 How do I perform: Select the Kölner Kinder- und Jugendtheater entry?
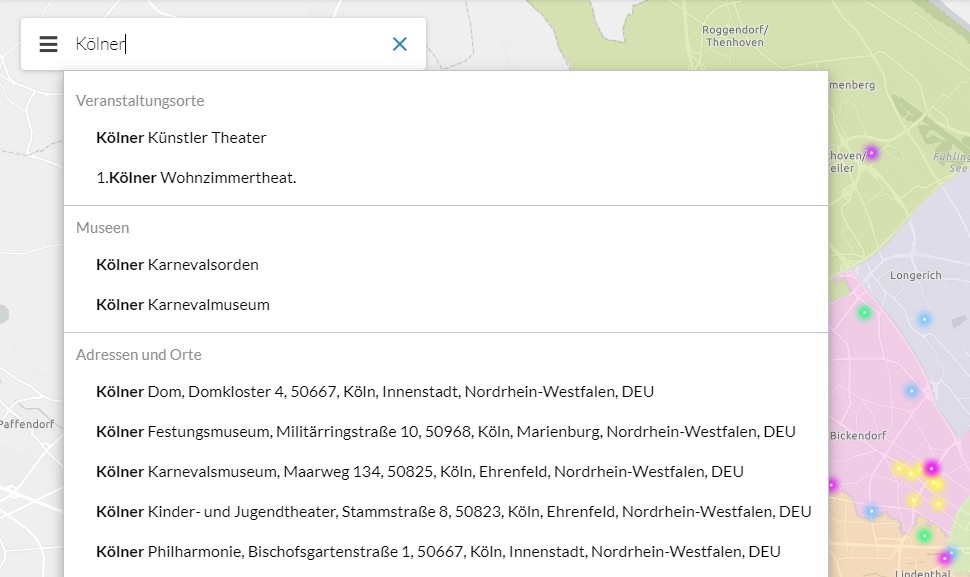[452, 511]
